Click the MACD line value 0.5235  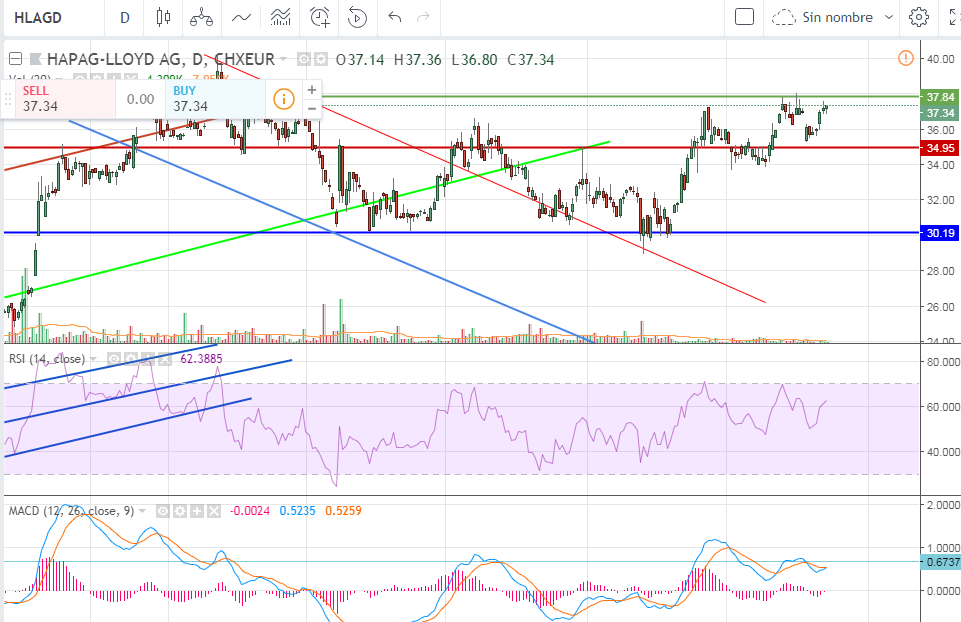[297, 510]
